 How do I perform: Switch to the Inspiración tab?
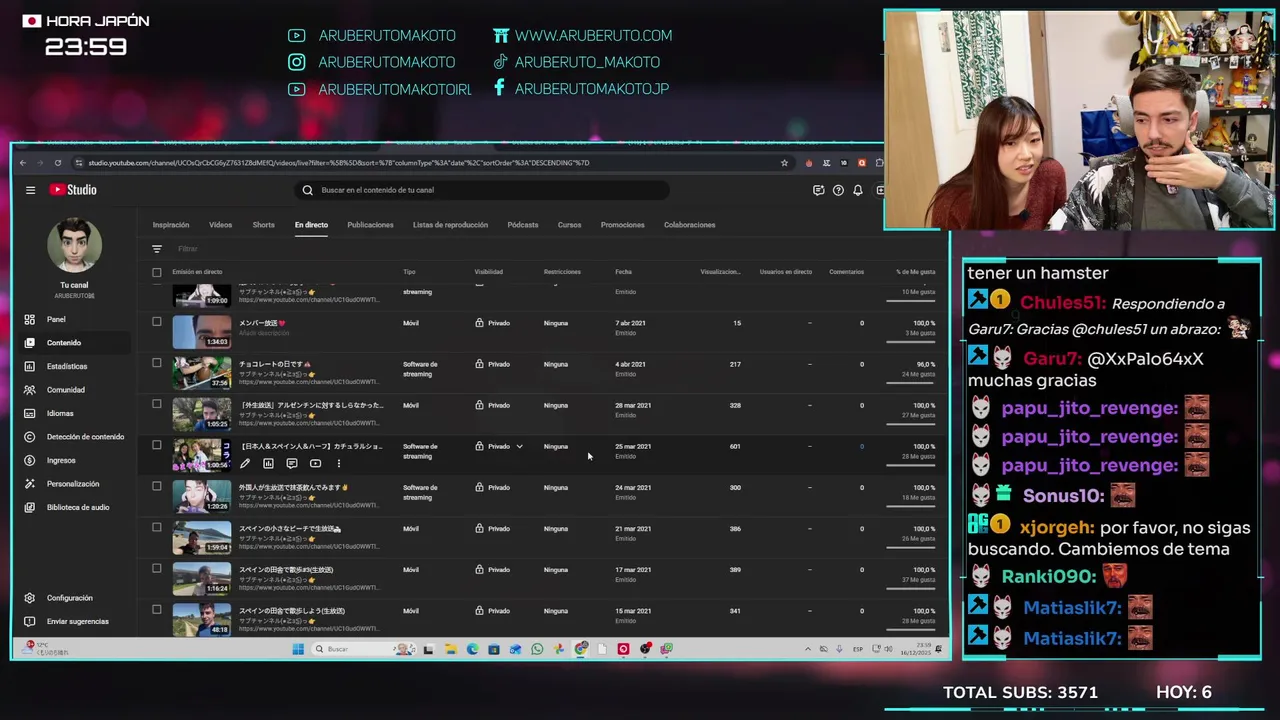171,225
